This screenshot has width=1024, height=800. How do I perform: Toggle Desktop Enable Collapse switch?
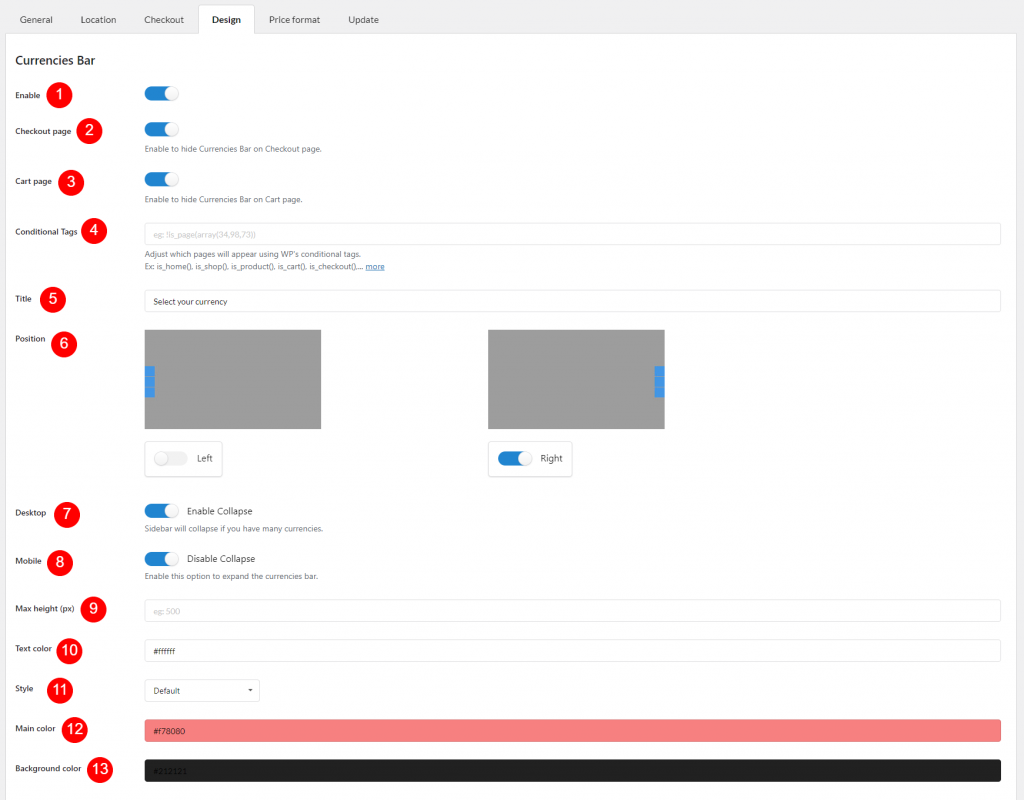pos(161,511)
